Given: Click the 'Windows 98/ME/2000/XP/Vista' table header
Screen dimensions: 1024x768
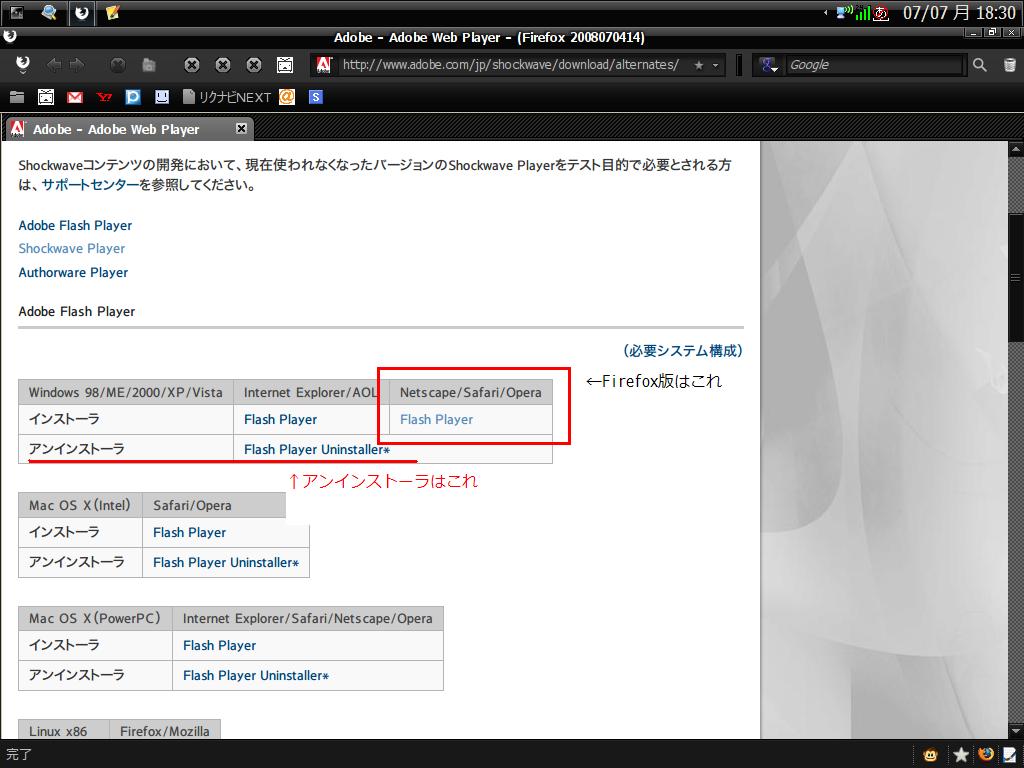Looking at the screenshot, I should [125, 392].
